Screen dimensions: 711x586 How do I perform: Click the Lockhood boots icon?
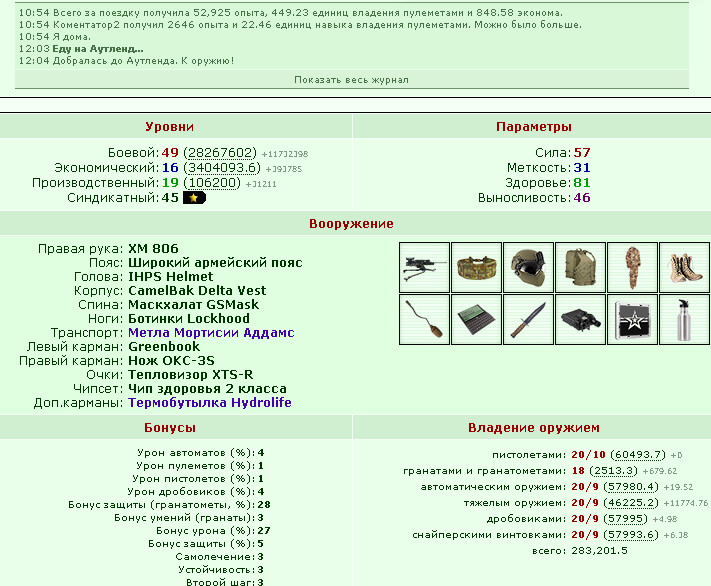point(684,268)
